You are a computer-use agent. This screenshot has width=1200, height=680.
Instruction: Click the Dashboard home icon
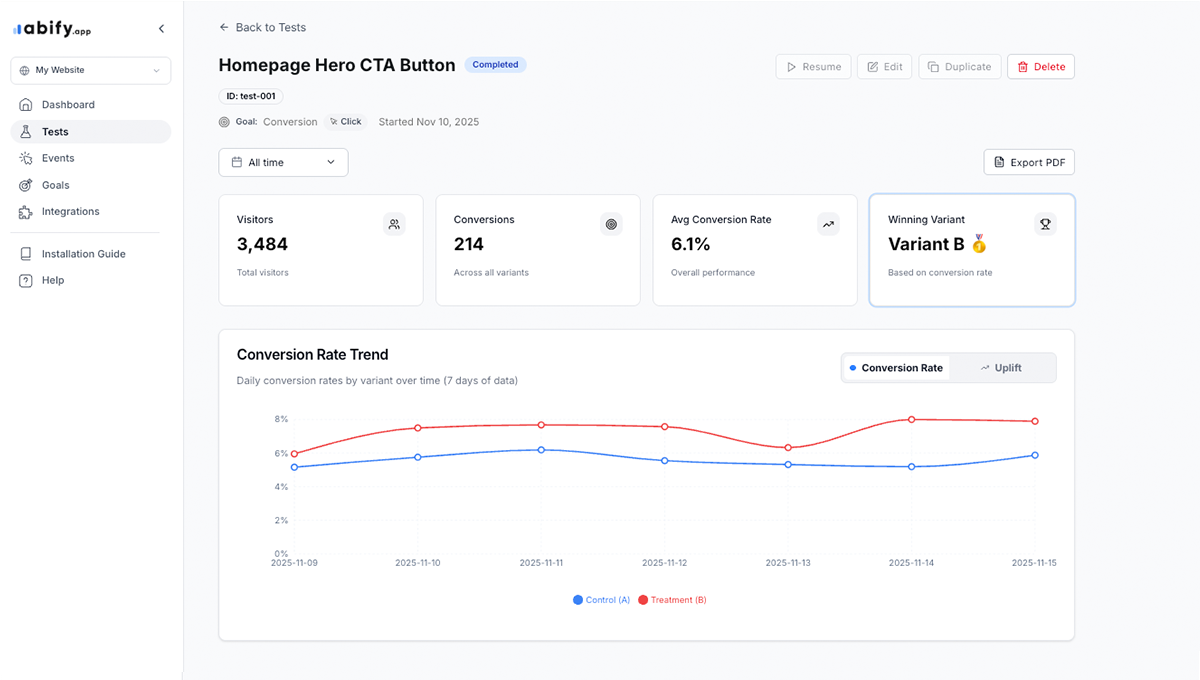point(26,104)
